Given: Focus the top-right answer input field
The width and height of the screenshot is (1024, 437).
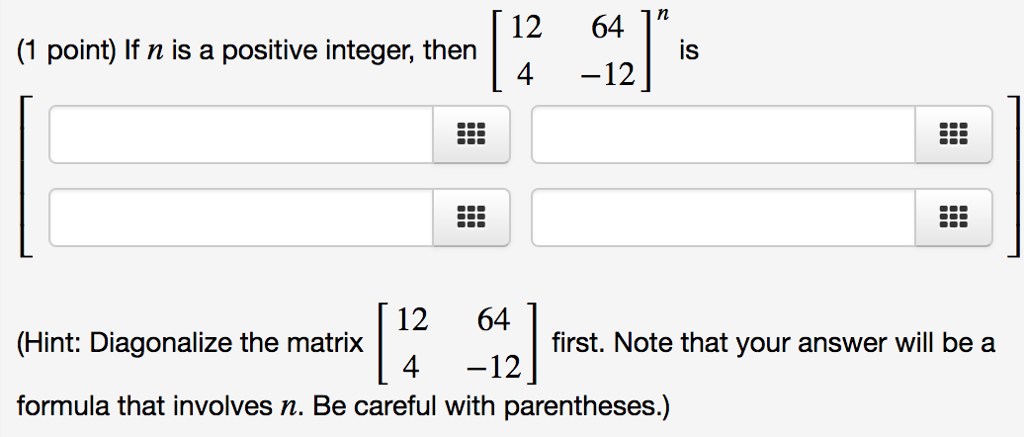Looking at the screenshot, I should pyautogui.click(x=724, y=135).
